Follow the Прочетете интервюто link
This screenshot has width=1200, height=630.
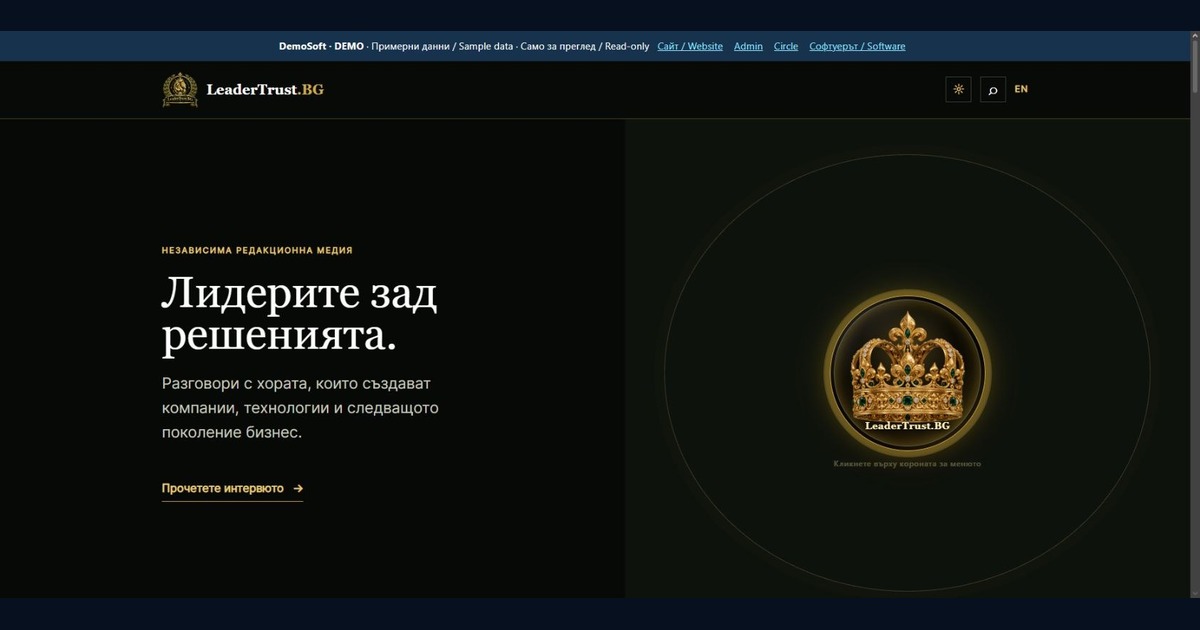(x=232, y=489)
